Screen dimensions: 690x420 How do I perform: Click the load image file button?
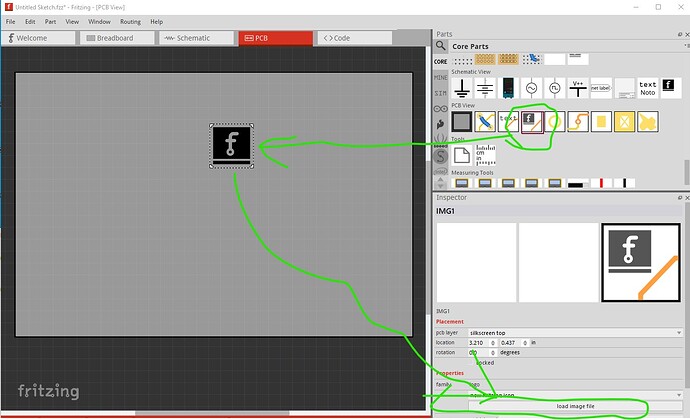[574, 407]
